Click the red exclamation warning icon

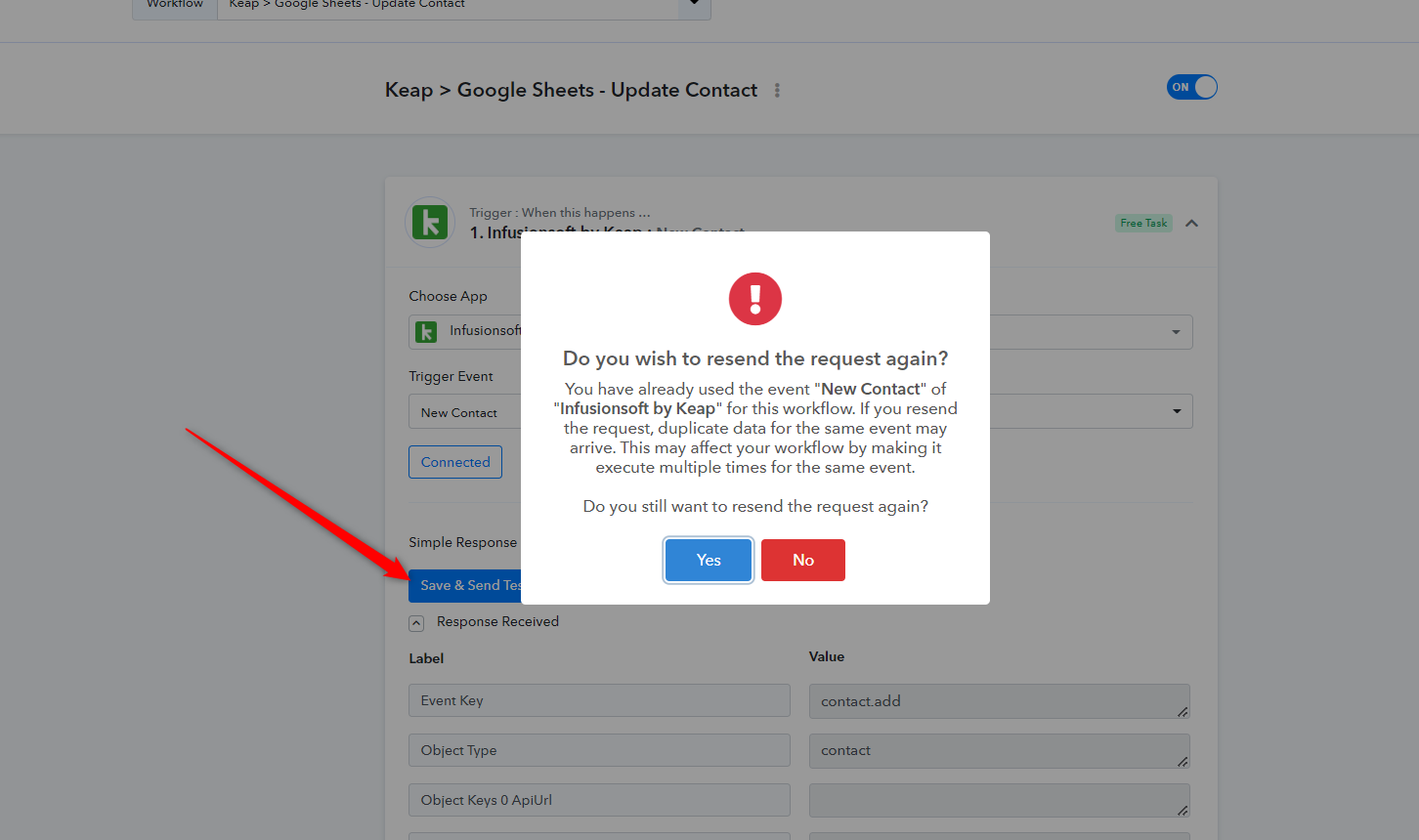coord(755,299)
